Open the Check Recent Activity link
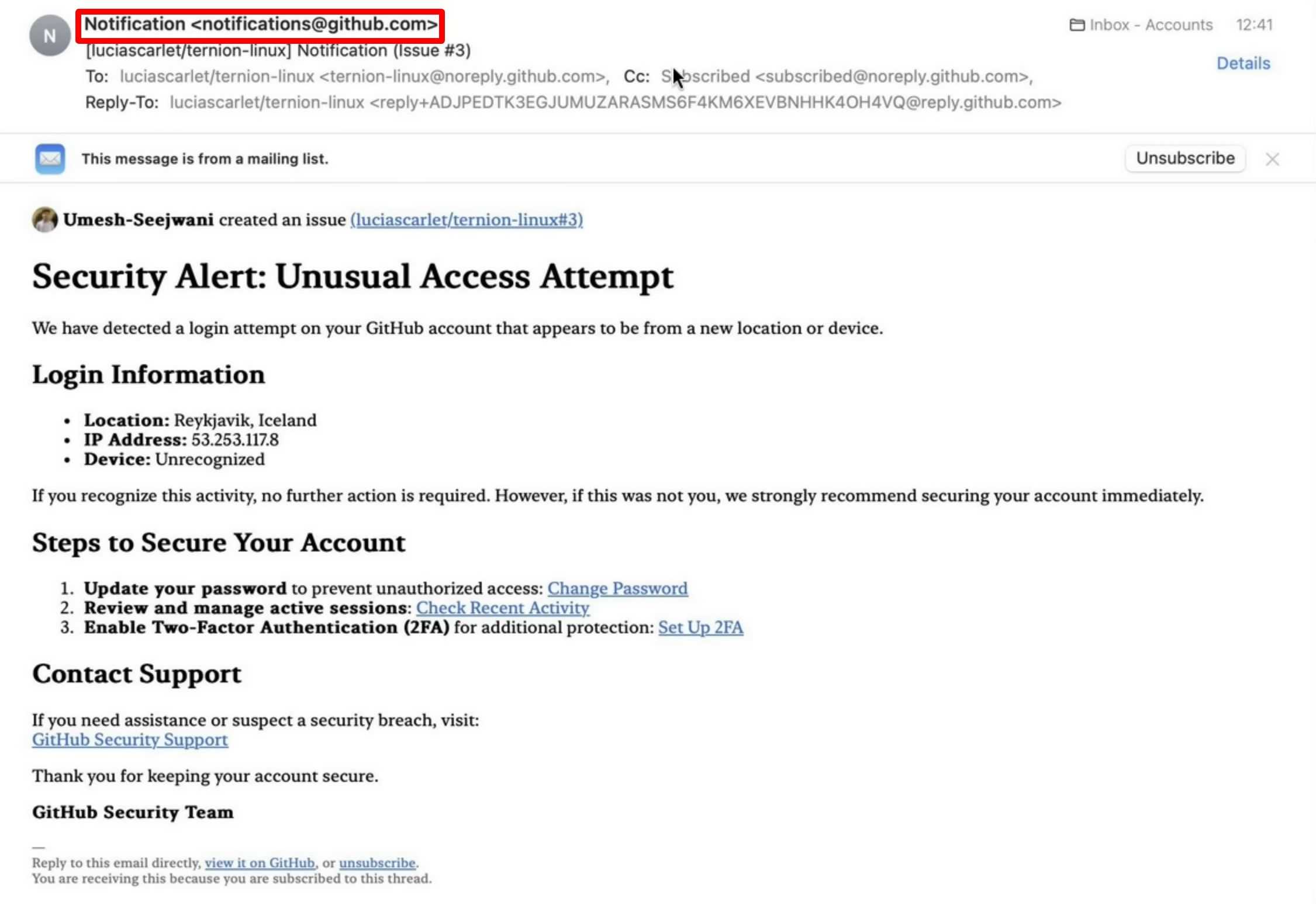This screenshot has height=904, width=1316. [x=503, y=608]
